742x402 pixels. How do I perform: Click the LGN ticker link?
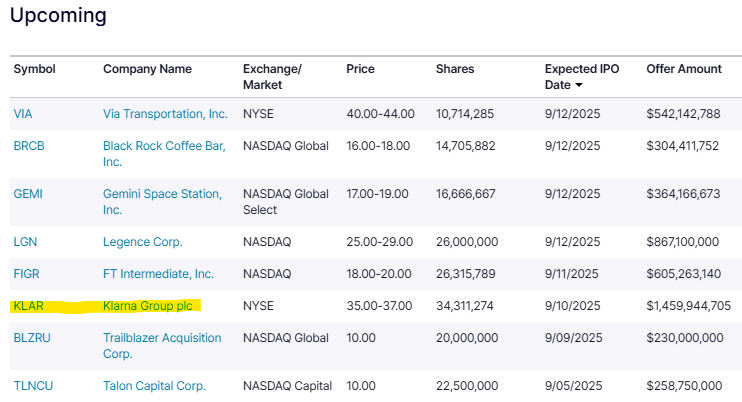24,242
